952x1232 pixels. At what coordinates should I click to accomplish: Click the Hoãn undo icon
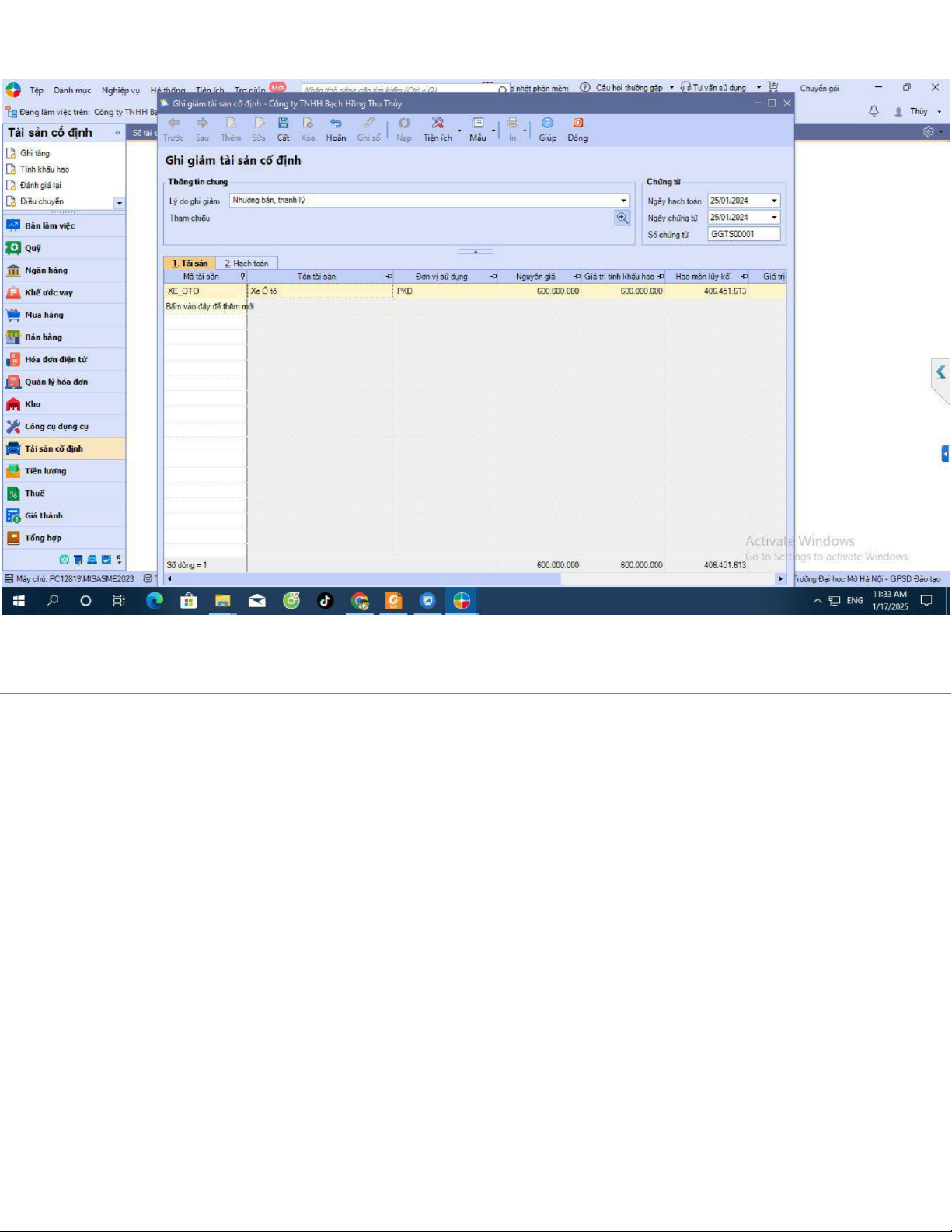[336, 124]
